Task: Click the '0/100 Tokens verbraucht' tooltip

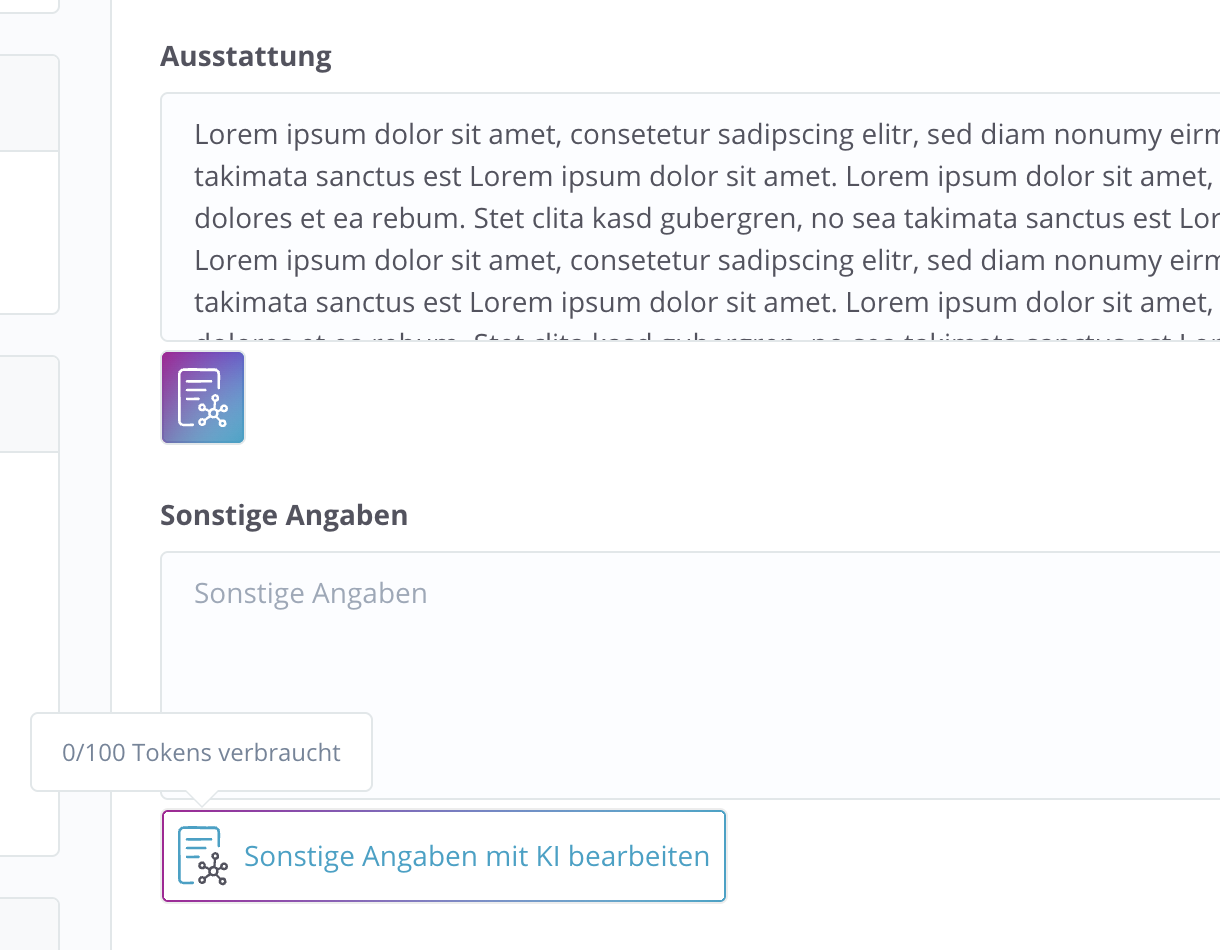Action: pos(200,751)
